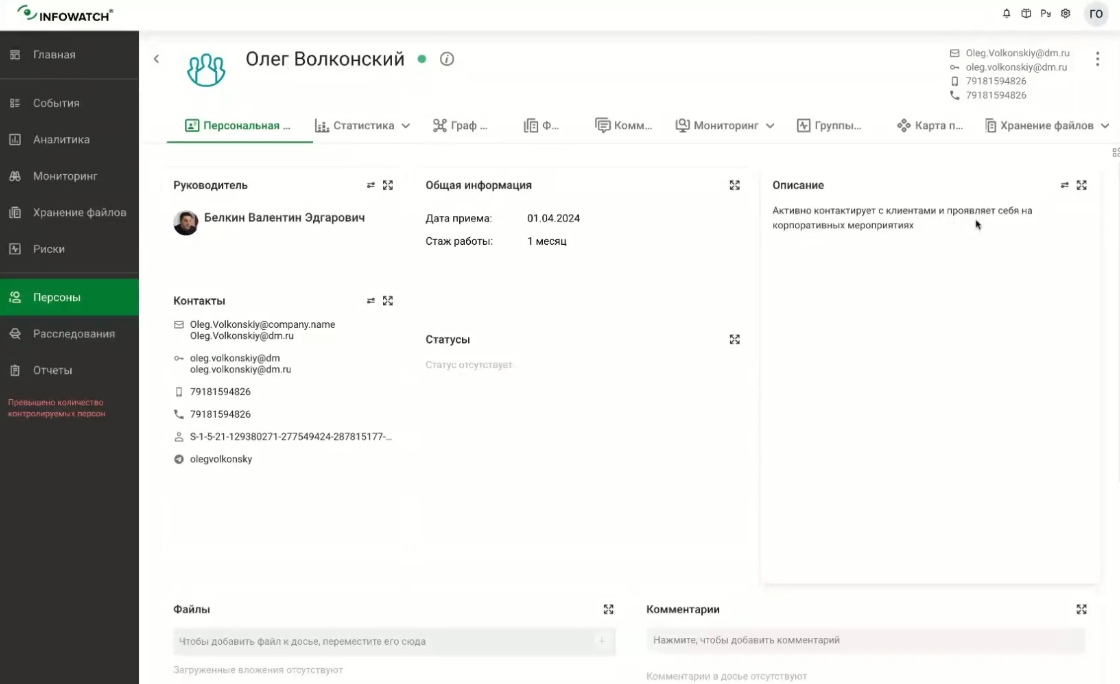1120x684 pixels.
Task: Click the green online status dot
Action: pyautogui.click(x=422, y=59)
